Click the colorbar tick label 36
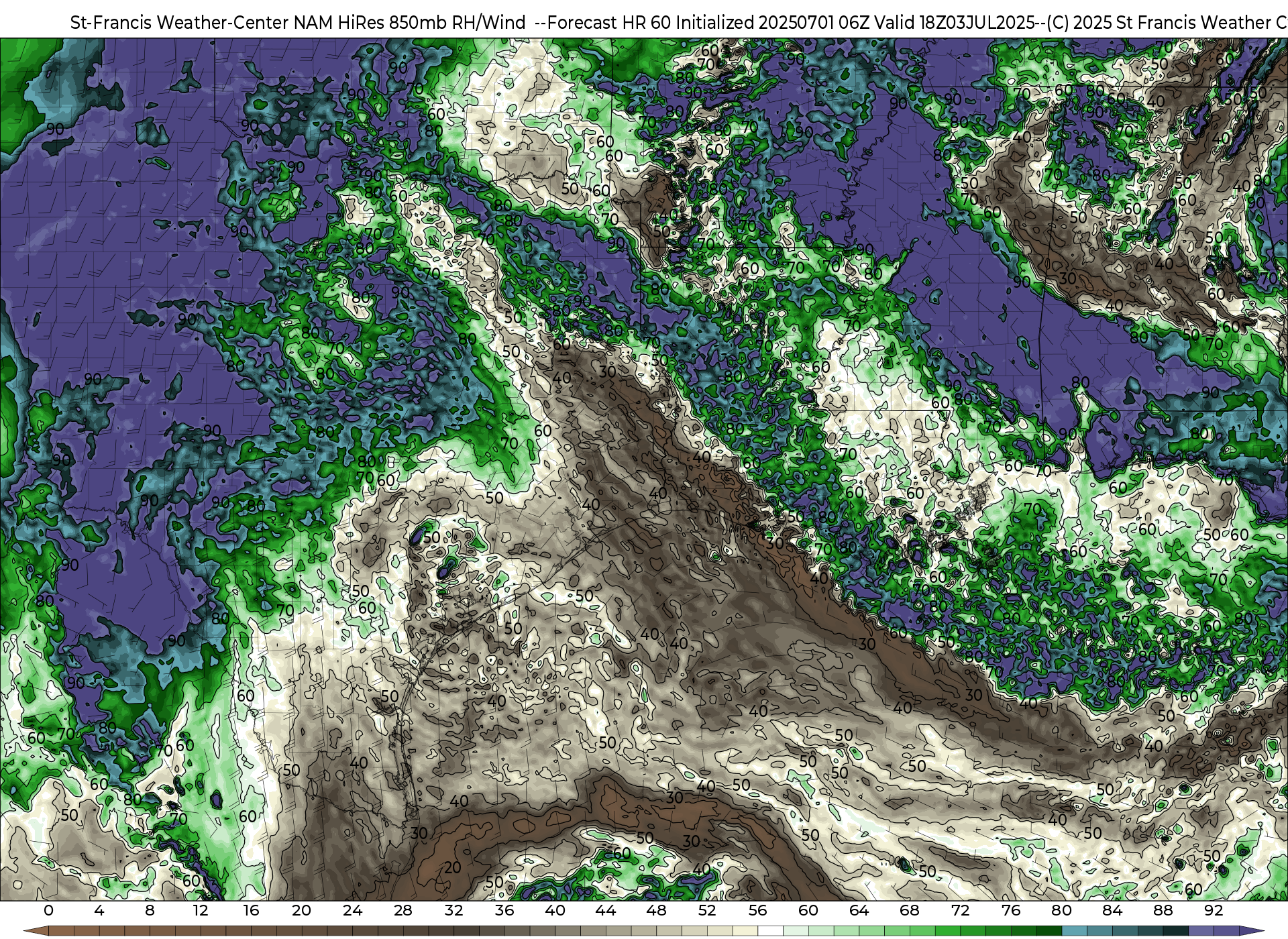The image size is (1288, 939). [x=504, y=910]
